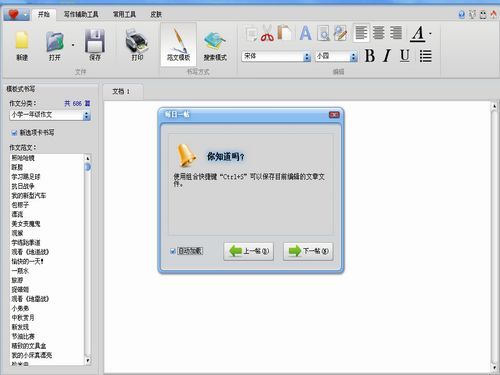Open the 皮肤 ribbon tab

[x=156, y=14]
